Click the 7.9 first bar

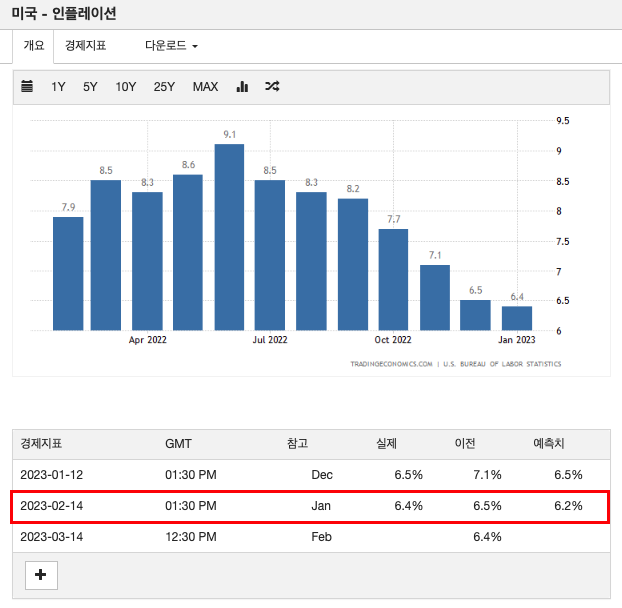pyautogui.click(x=68, y=273)
